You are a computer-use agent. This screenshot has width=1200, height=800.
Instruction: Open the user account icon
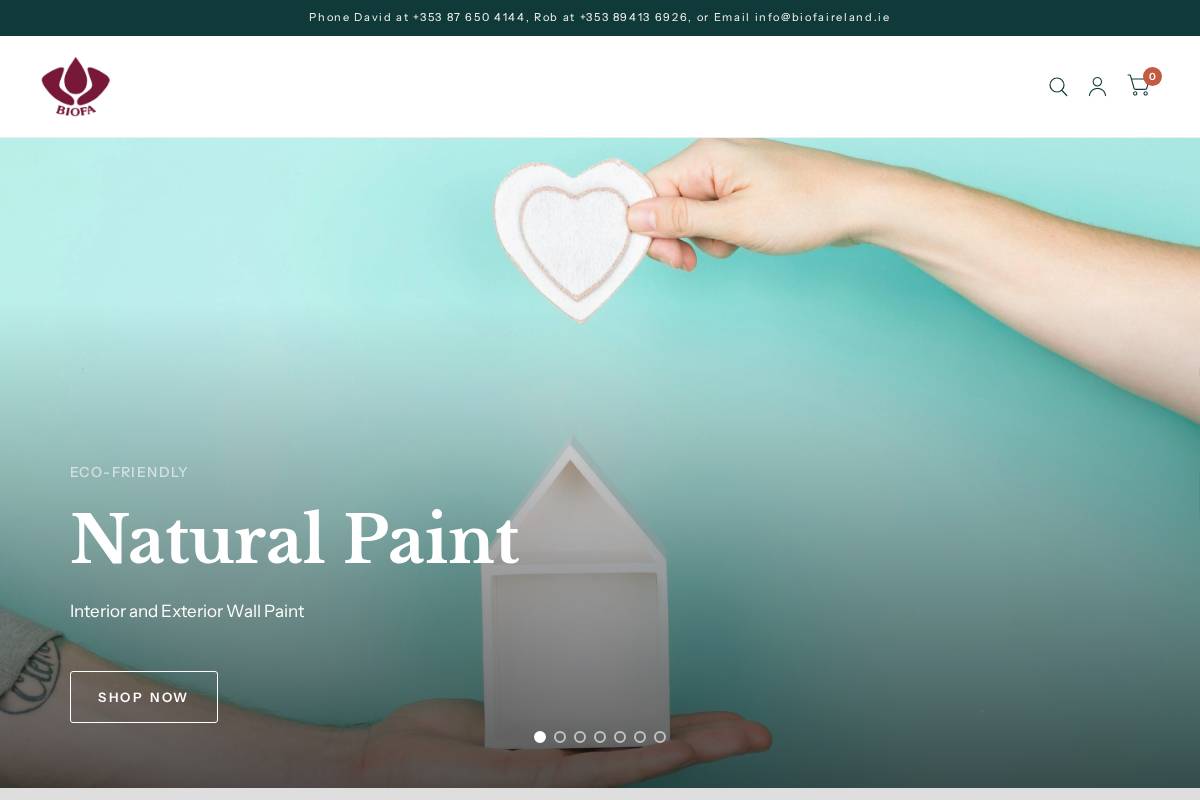(1097, 87)
